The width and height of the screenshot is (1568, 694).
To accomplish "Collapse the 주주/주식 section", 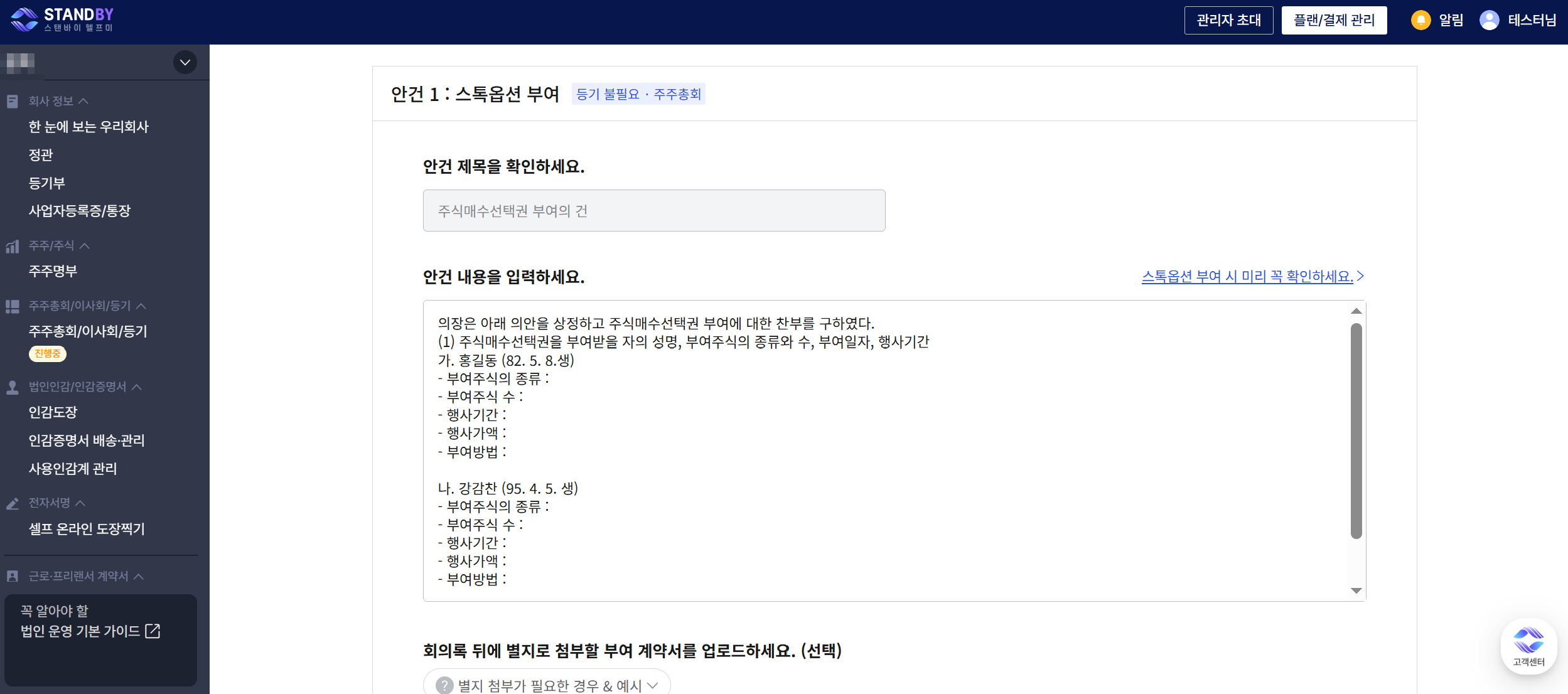I will point(85,246).
